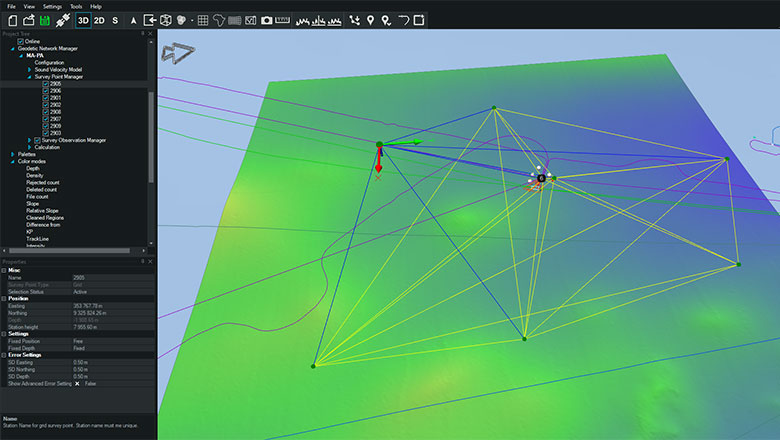780x440 pixels.
Task: Select the Depth color mode
Action: coord(33,169)
